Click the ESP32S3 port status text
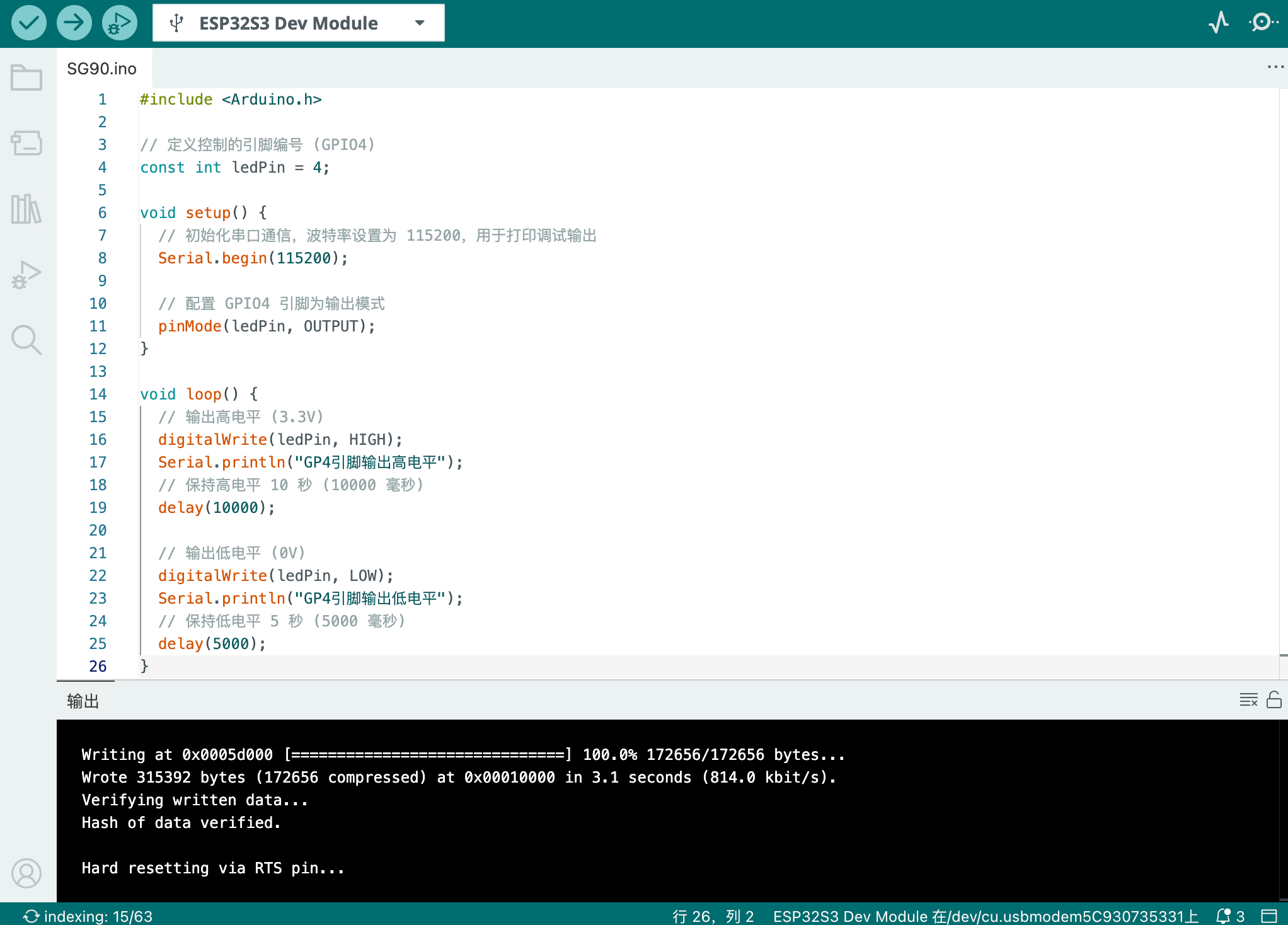This screenshot has width=1288, height=925. click(x=986, y=916)
